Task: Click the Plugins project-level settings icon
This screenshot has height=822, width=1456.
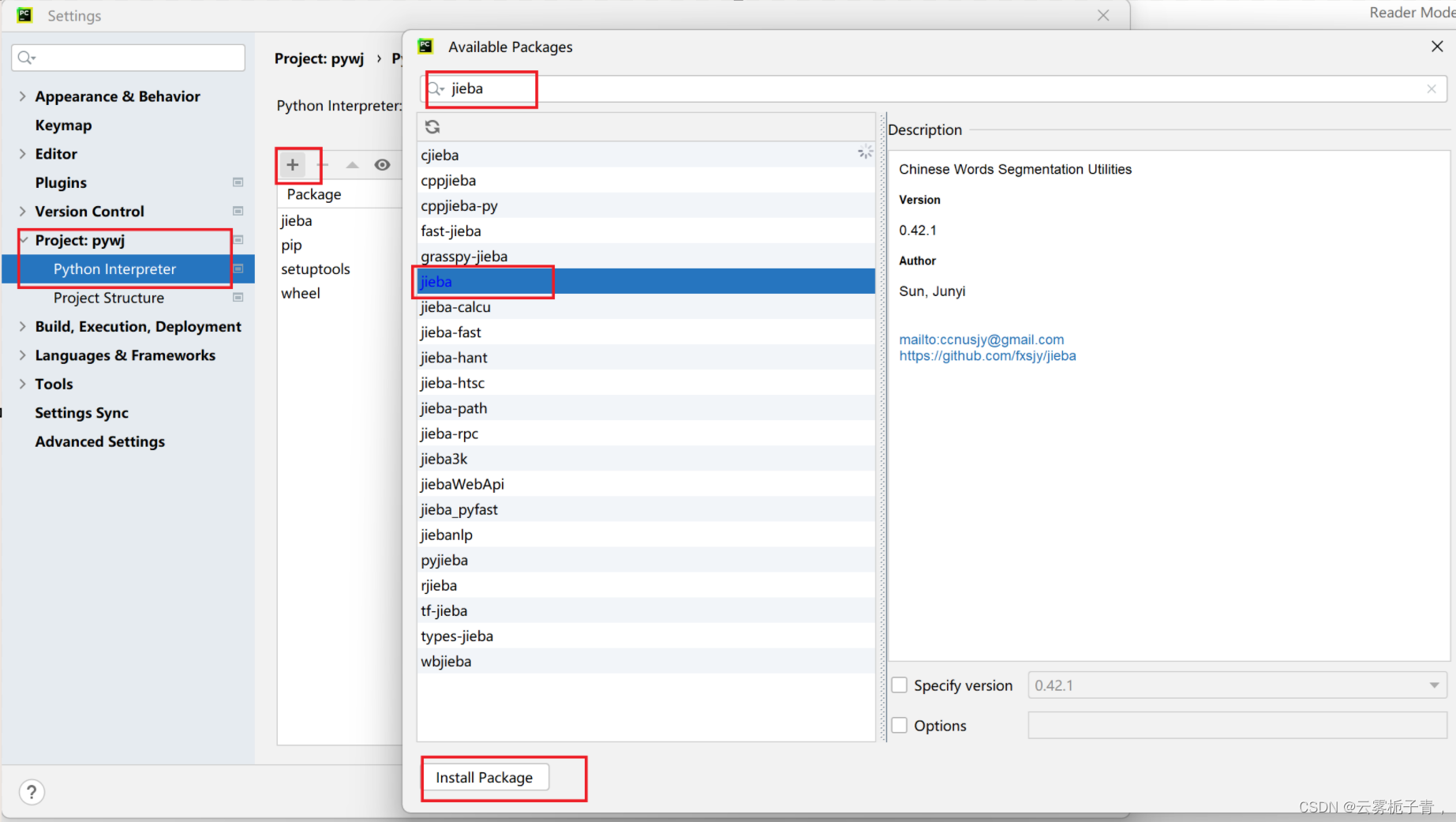Action: (x=238, y=182)
